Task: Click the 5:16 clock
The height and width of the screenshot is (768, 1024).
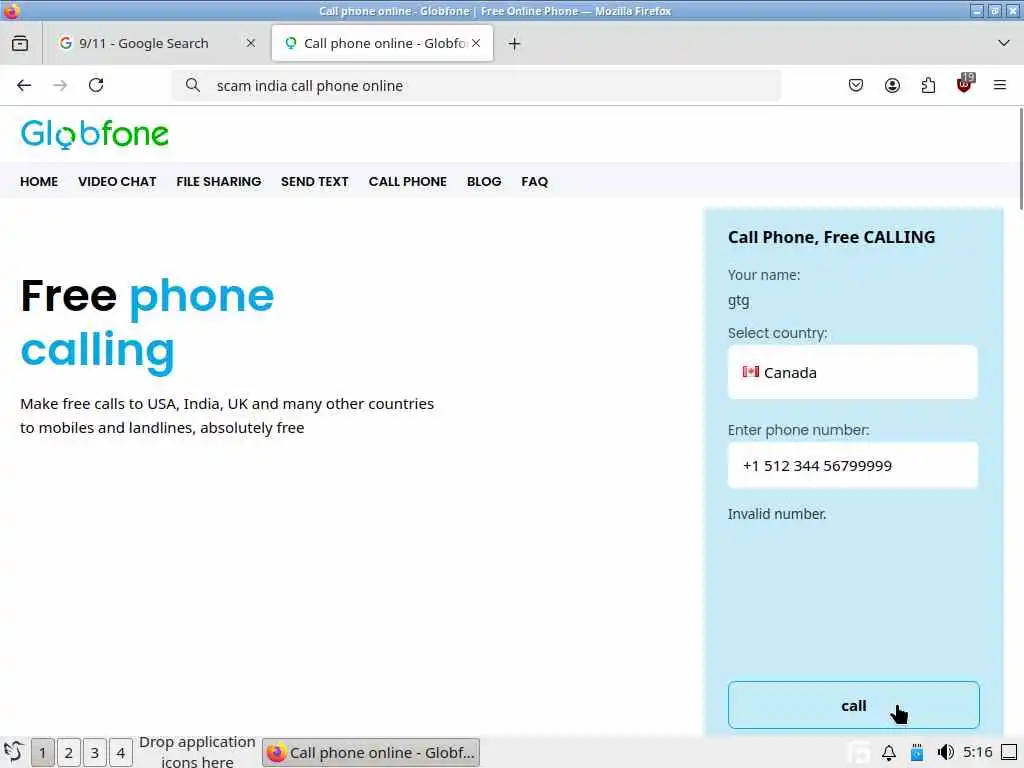Action: click(x=978, y=752)
